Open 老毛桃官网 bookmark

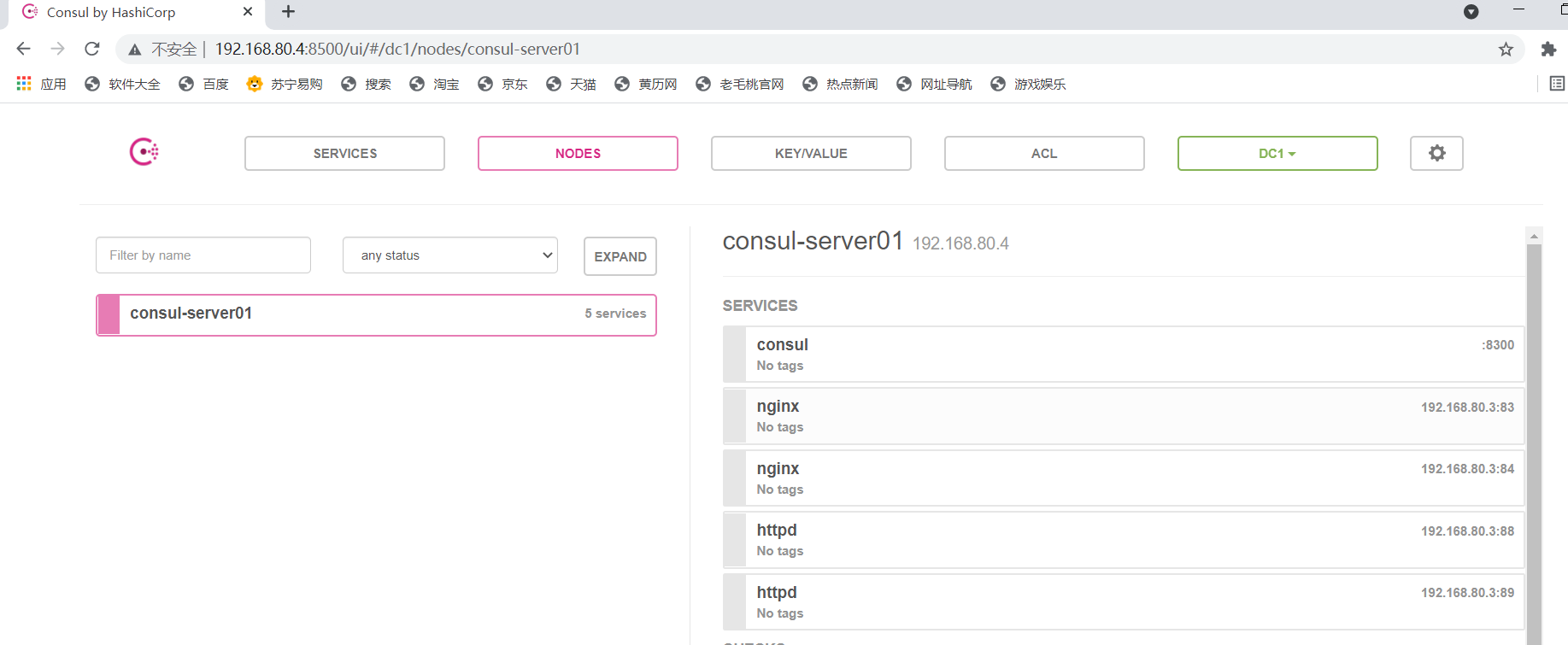[740, 84]
